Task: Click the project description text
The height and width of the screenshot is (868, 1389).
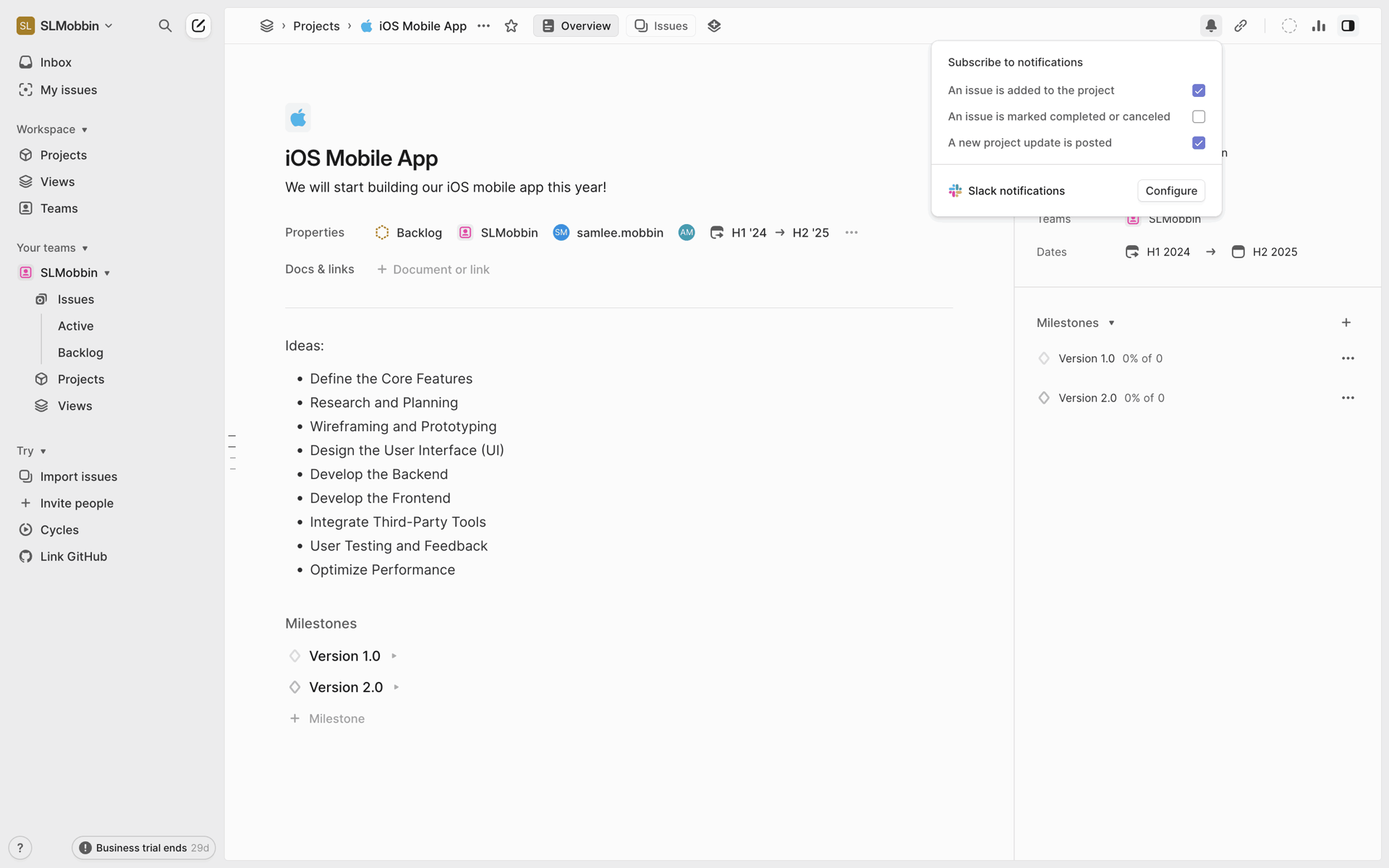Action: click(446, 187)
